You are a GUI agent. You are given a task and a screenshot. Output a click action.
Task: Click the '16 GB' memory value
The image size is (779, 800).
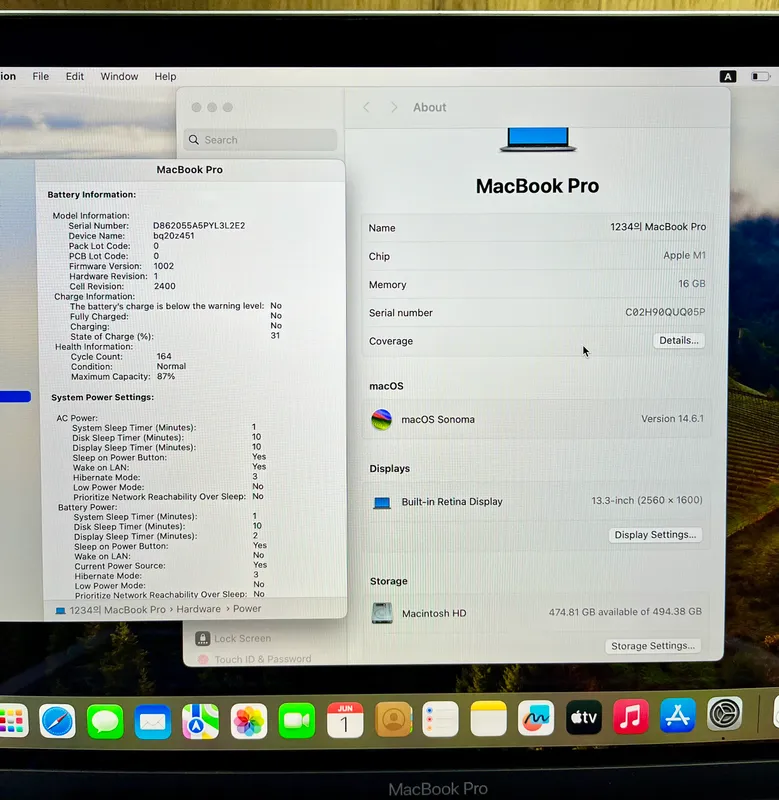692,284
